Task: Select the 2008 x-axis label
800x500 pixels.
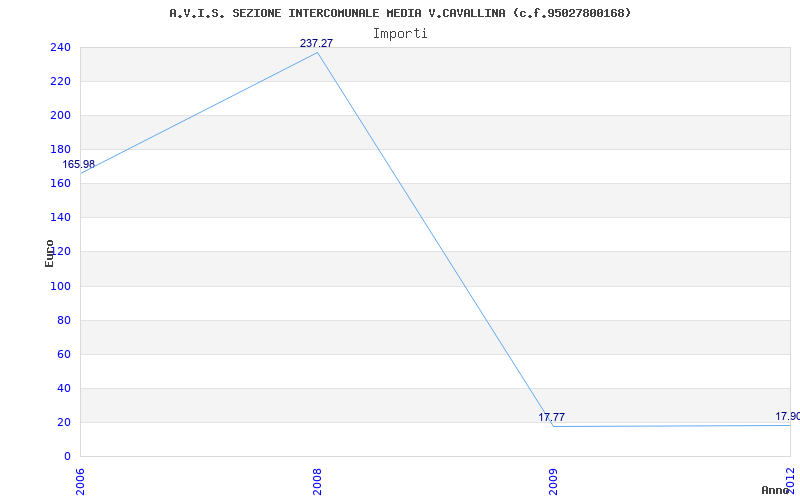Action: [317, 482]
